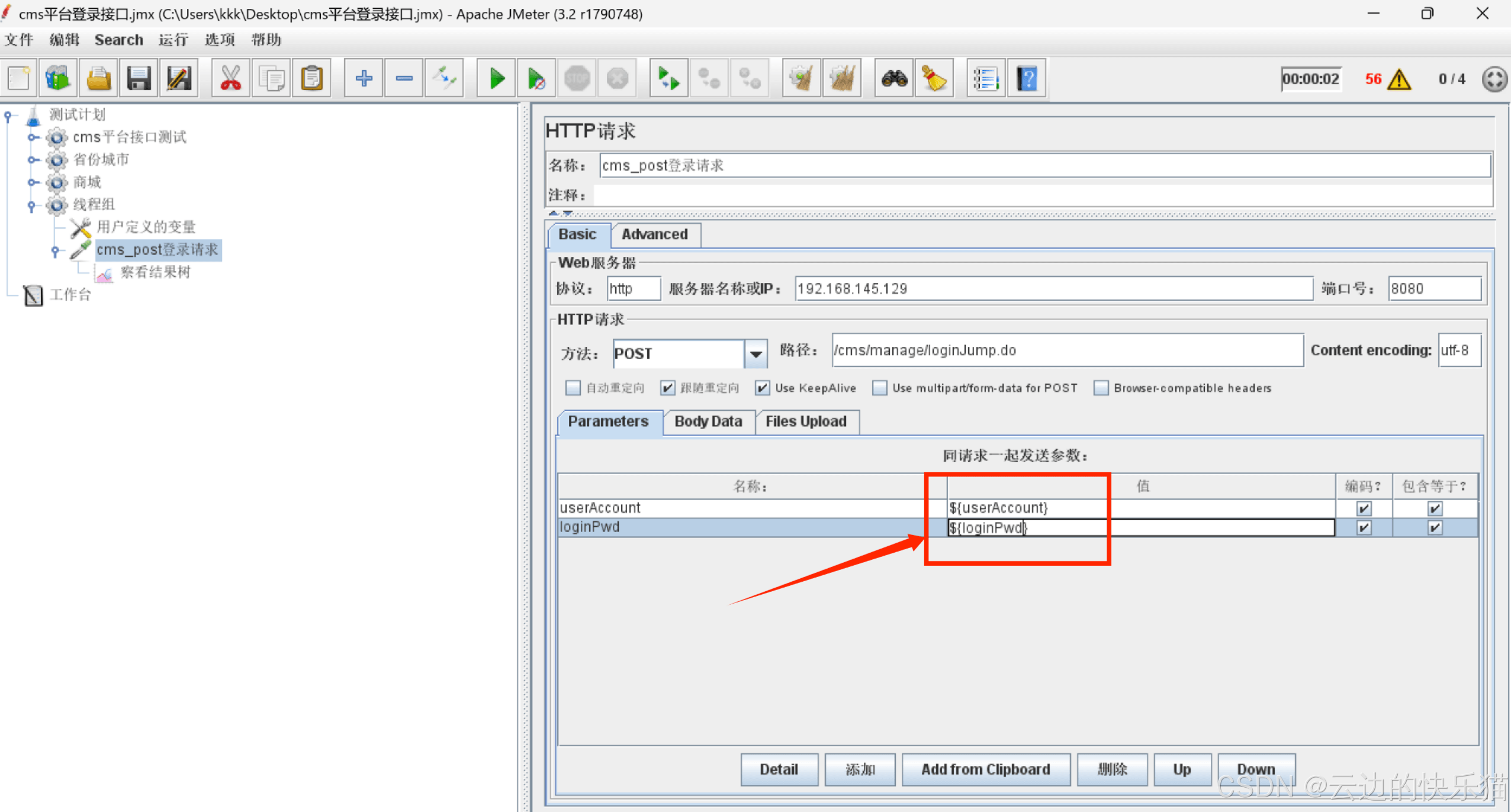Click the scissors Cut icon
This screenshot has width=1511, height=812.
[x=230, y=79]
